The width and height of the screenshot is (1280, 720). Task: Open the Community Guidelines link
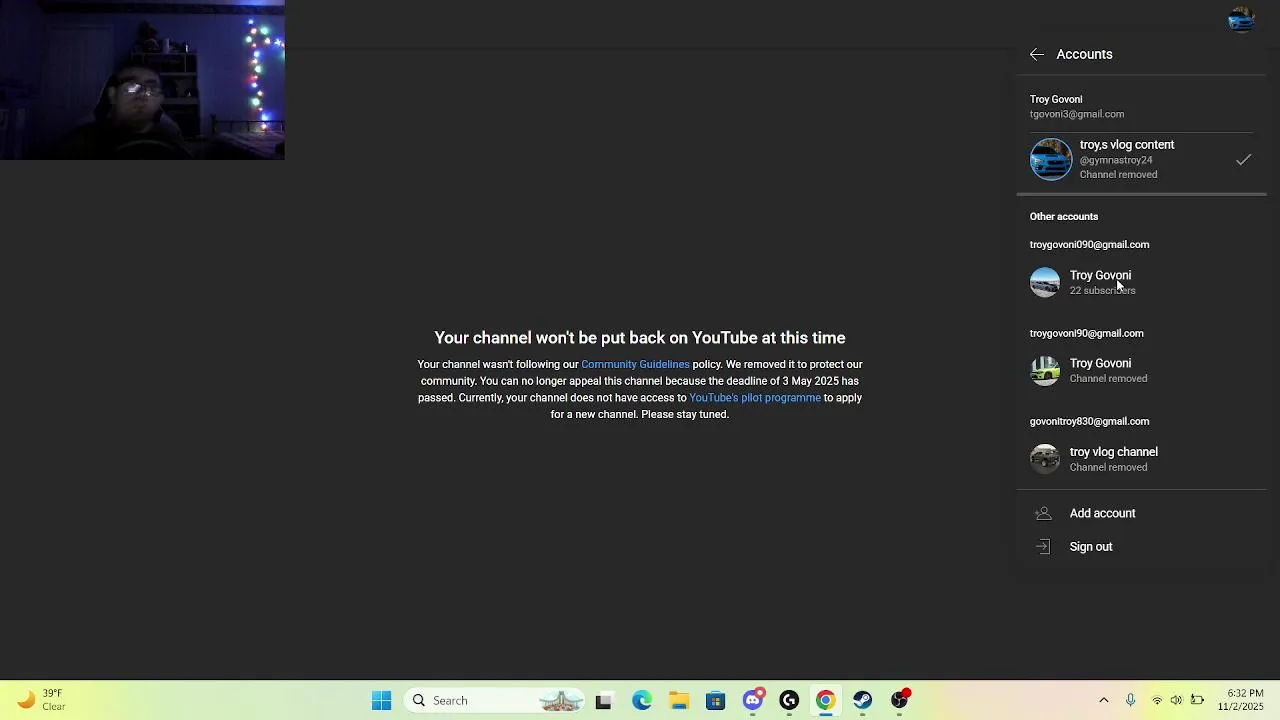tap(635, 364)
